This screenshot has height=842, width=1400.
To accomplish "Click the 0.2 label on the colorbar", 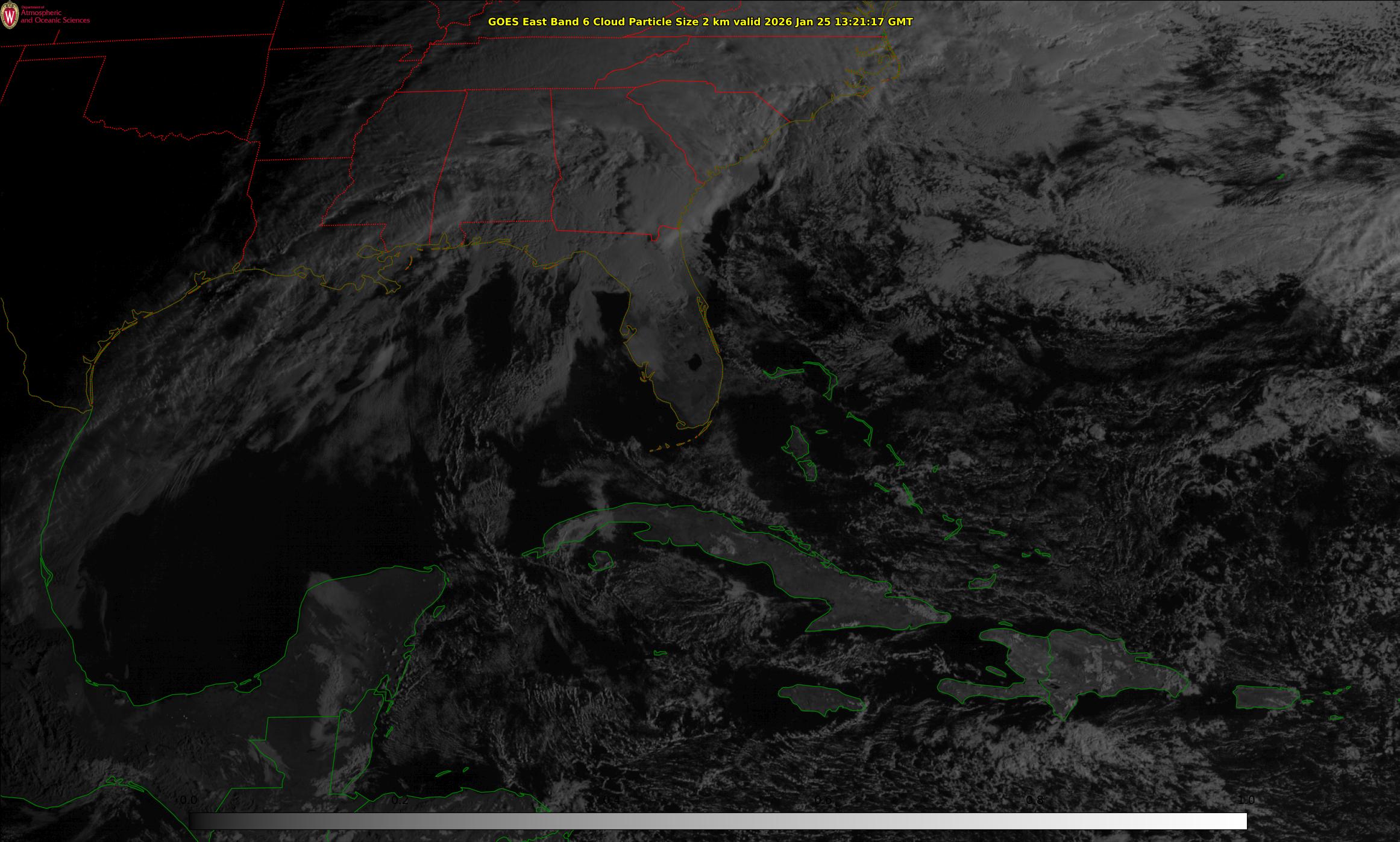I will (400, 800).
